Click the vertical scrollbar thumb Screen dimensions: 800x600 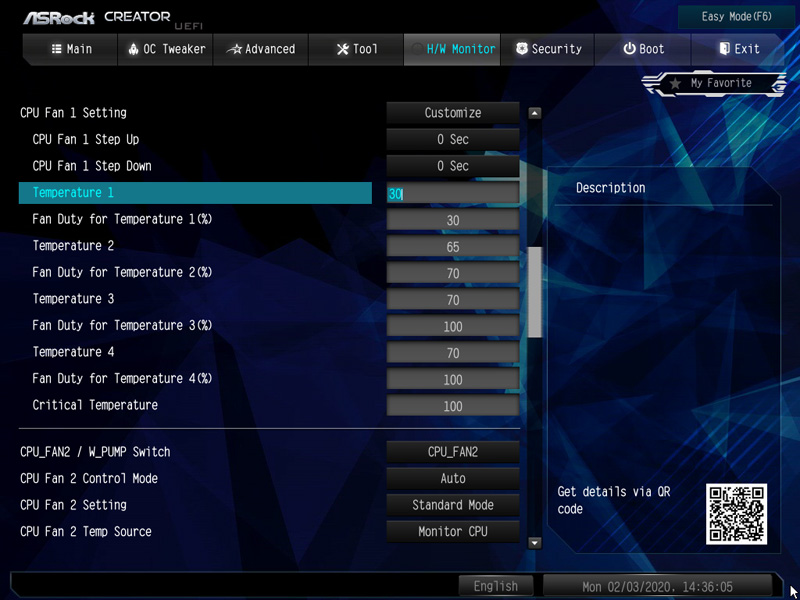pos(535,292)
